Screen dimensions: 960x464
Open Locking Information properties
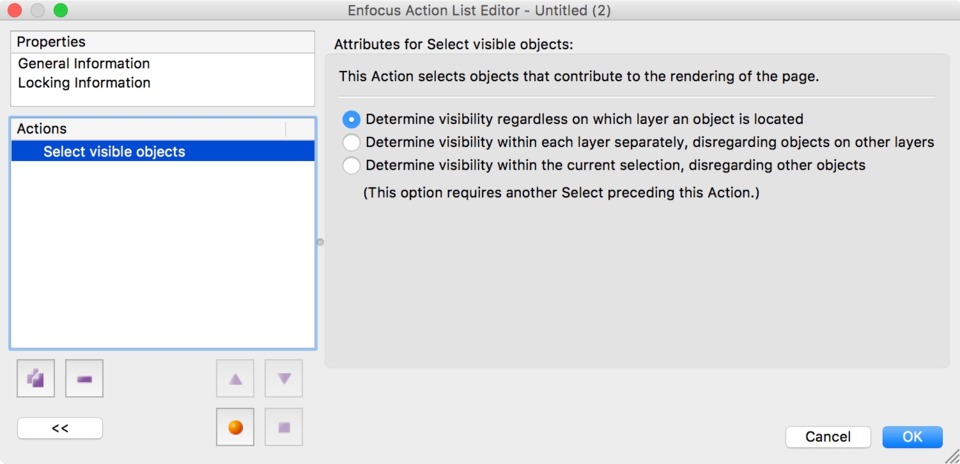pyautogui.click(x=84, y=83)
